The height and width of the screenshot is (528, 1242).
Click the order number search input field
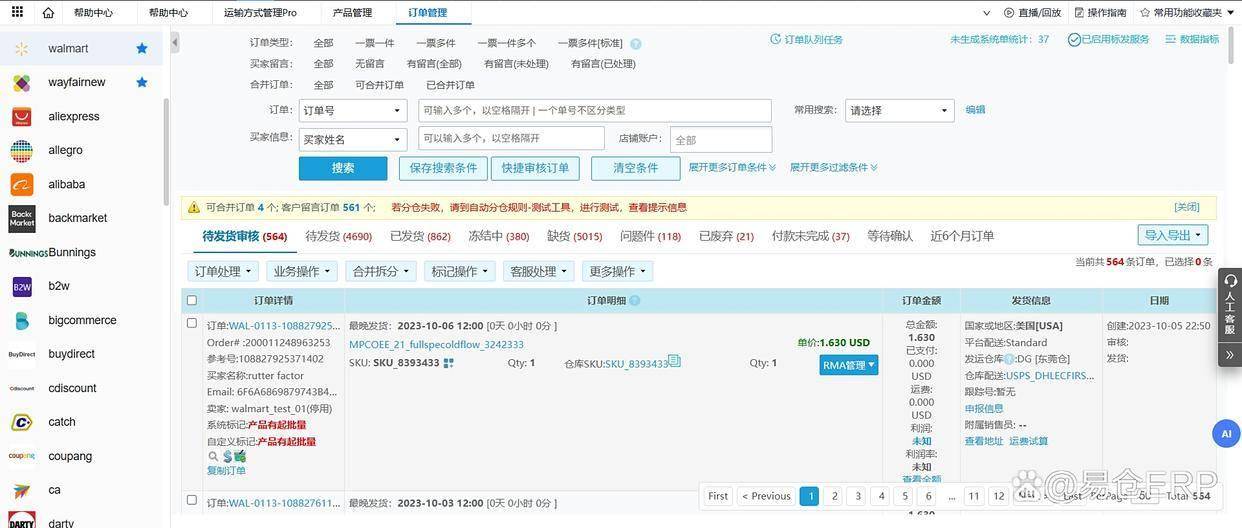595,110
